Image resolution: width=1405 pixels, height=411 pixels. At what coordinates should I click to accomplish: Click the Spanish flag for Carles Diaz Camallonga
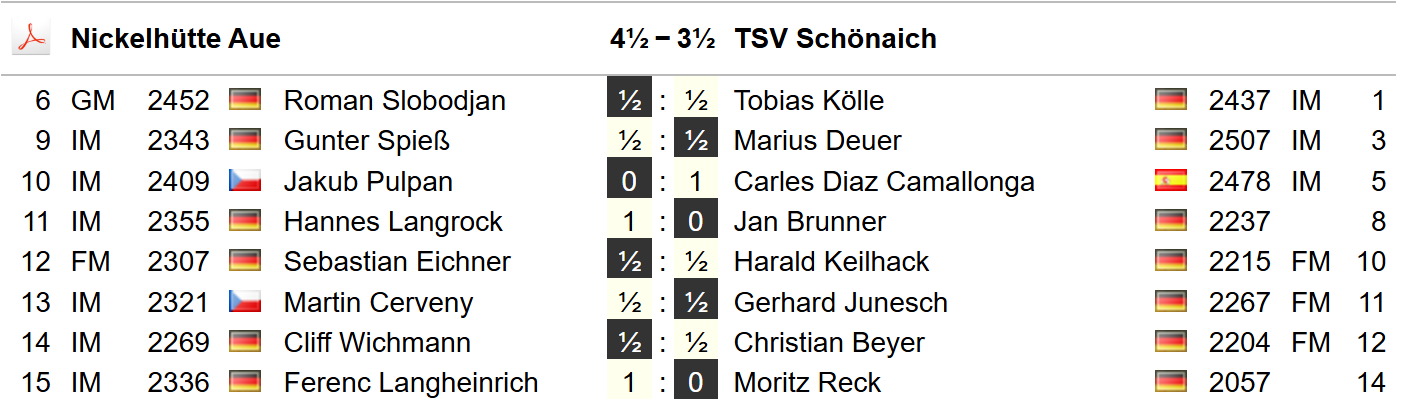(x=1170, y=181)
